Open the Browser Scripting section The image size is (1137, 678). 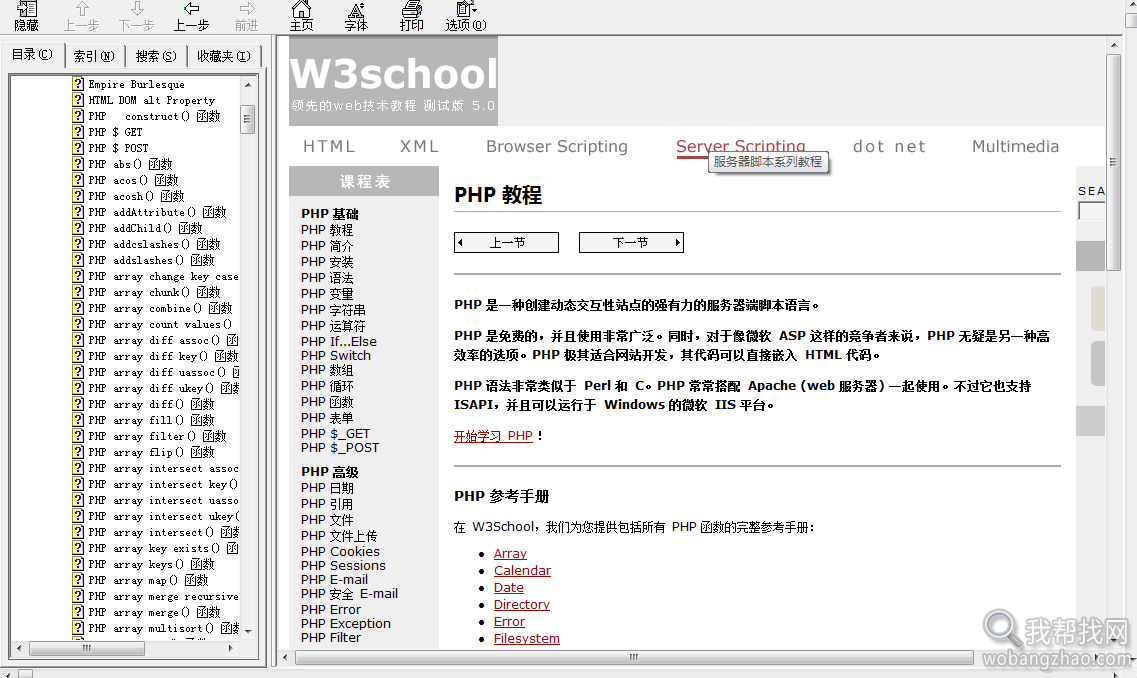(x=557, y=146)
